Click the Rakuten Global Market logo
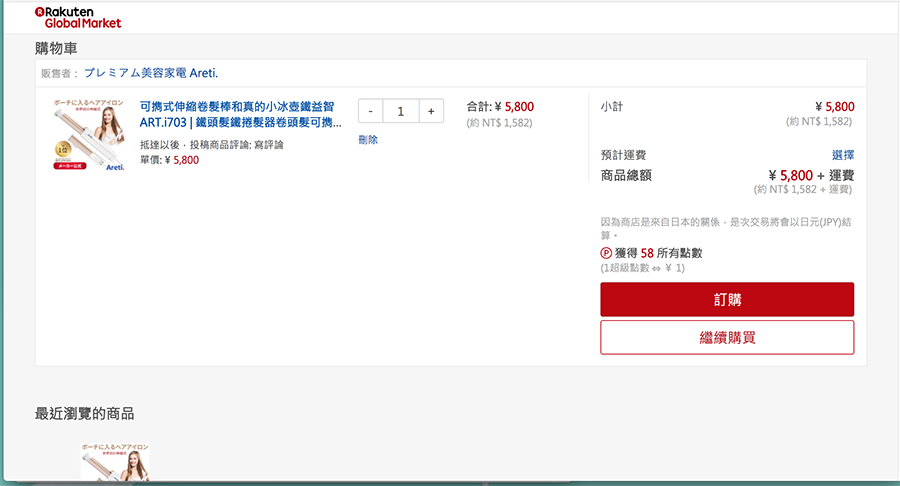This screenshot has width=900, height=486. [78, 16]
